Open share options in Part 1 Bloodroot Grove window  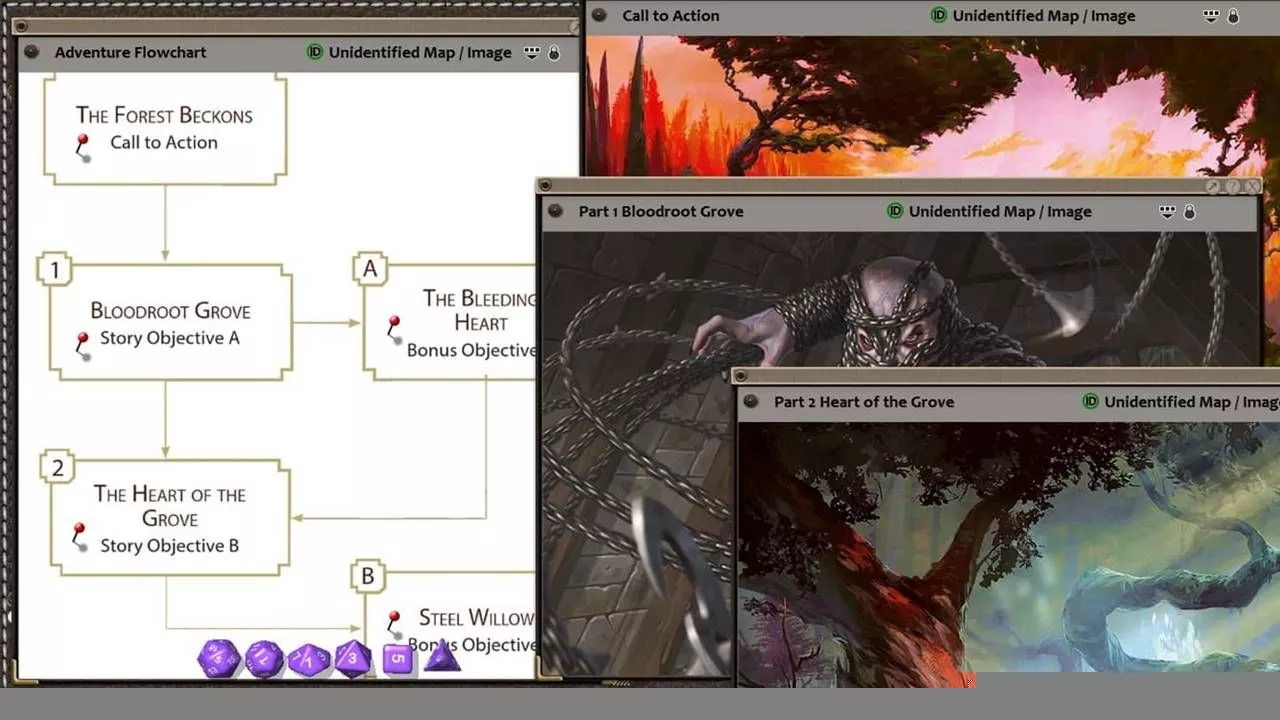[1167, 210]
